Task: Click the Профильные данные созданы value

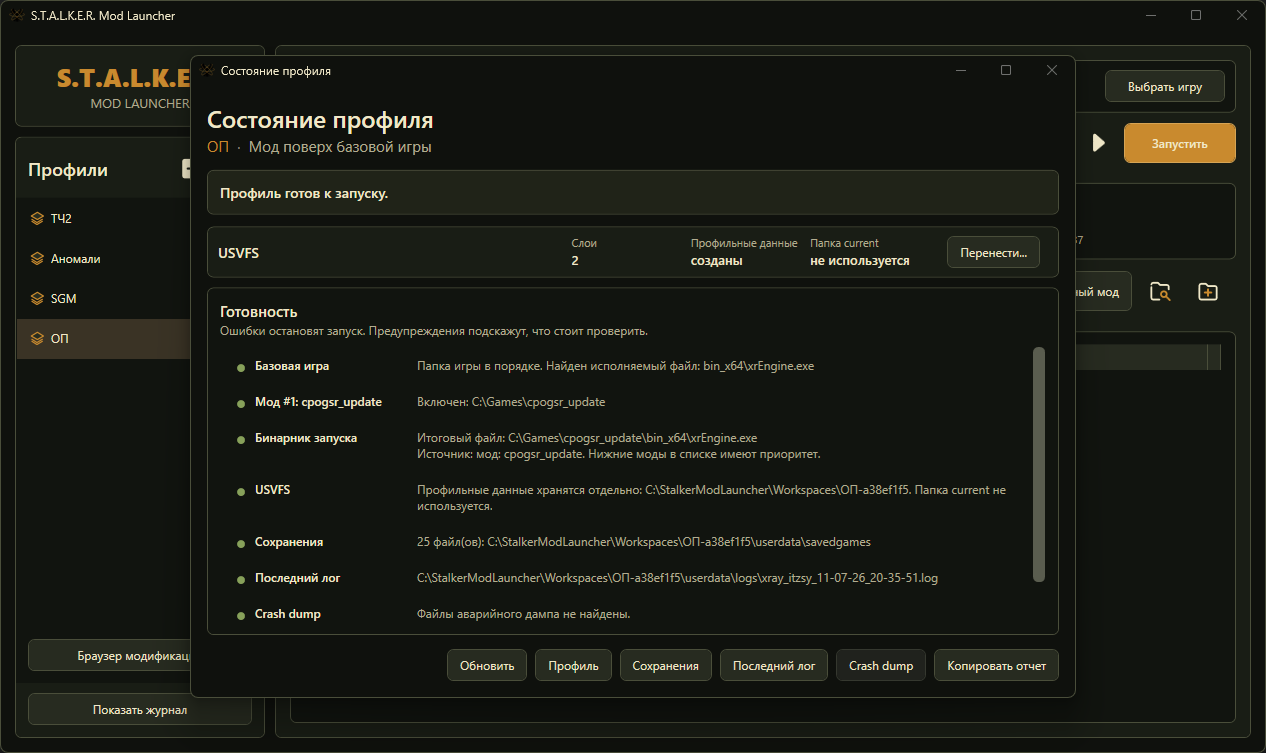Action: click(715, 261)
